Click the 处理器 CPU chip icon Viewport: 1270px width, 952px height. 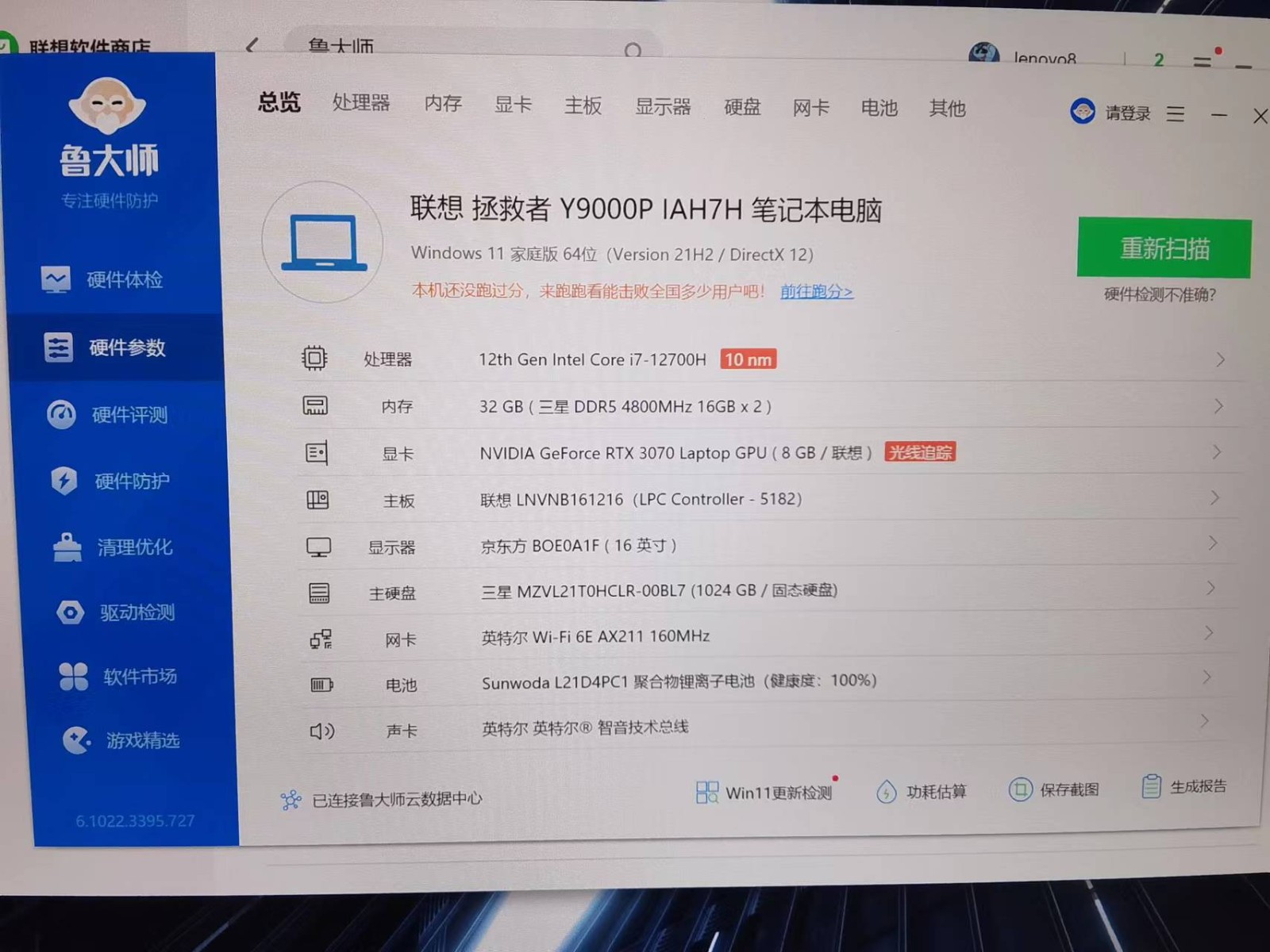click(x=314, y=358)
